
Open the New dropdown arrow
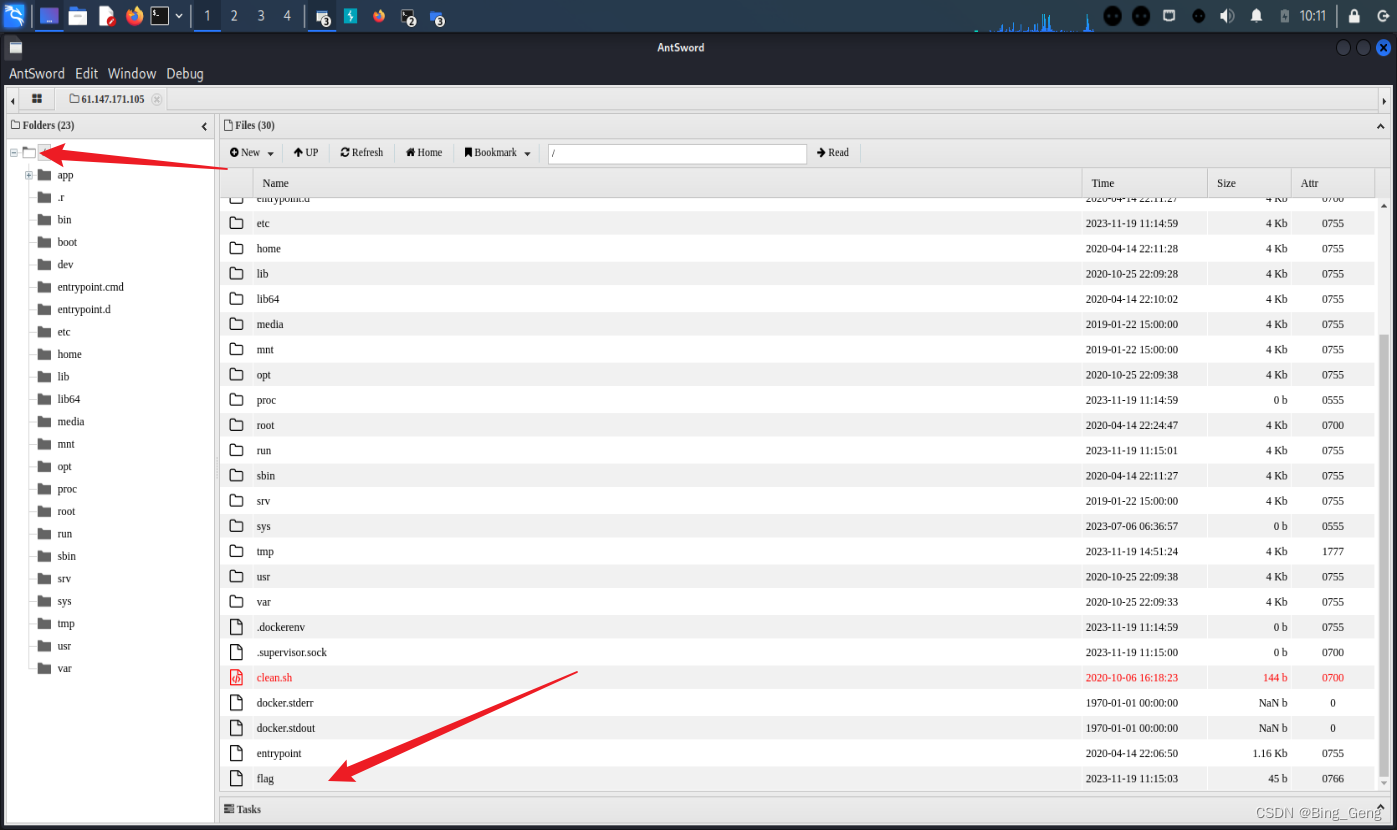coord(271,152)
